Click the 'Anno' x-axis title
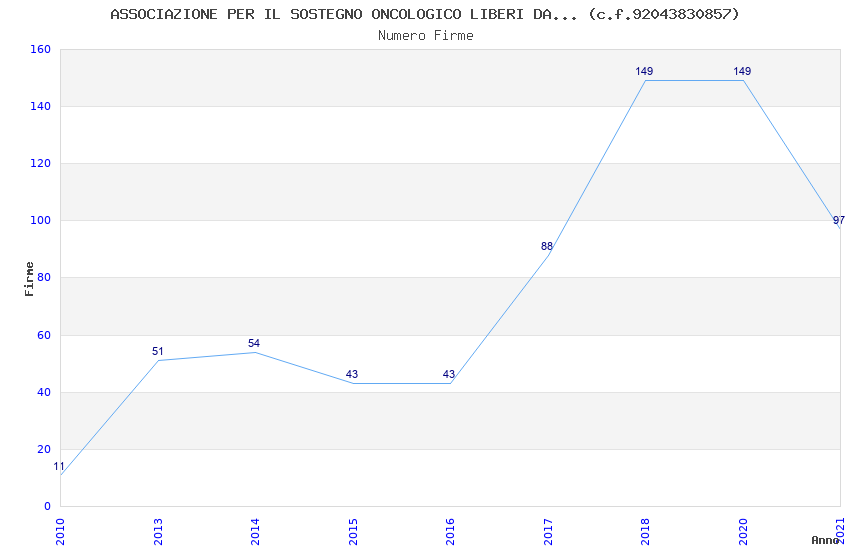The width and height of the screenshot is (850, 550). pyautogui.click(x=825, y=540)
